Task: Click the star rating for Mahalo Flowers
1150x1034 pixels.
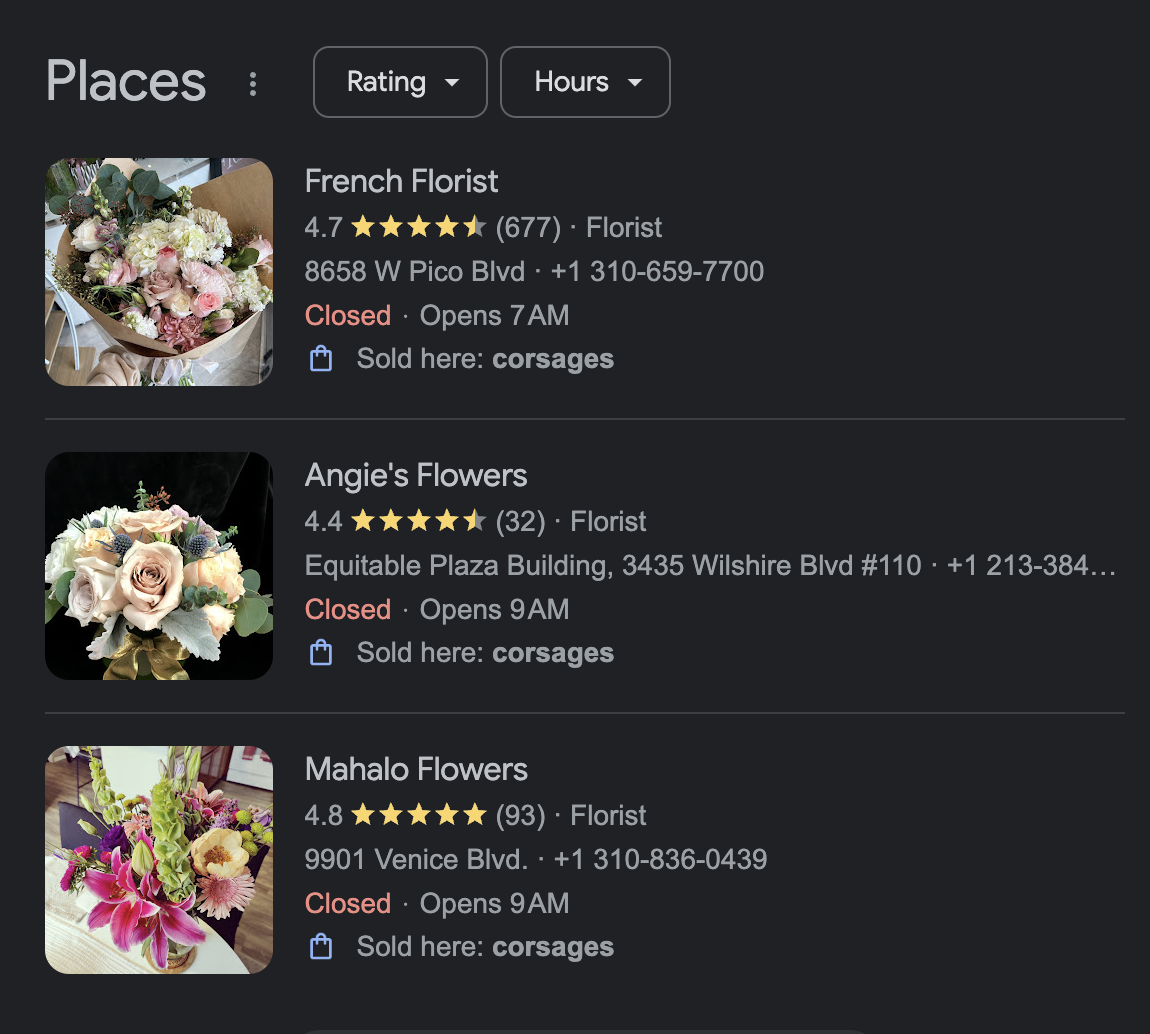Action: (418, 815)
